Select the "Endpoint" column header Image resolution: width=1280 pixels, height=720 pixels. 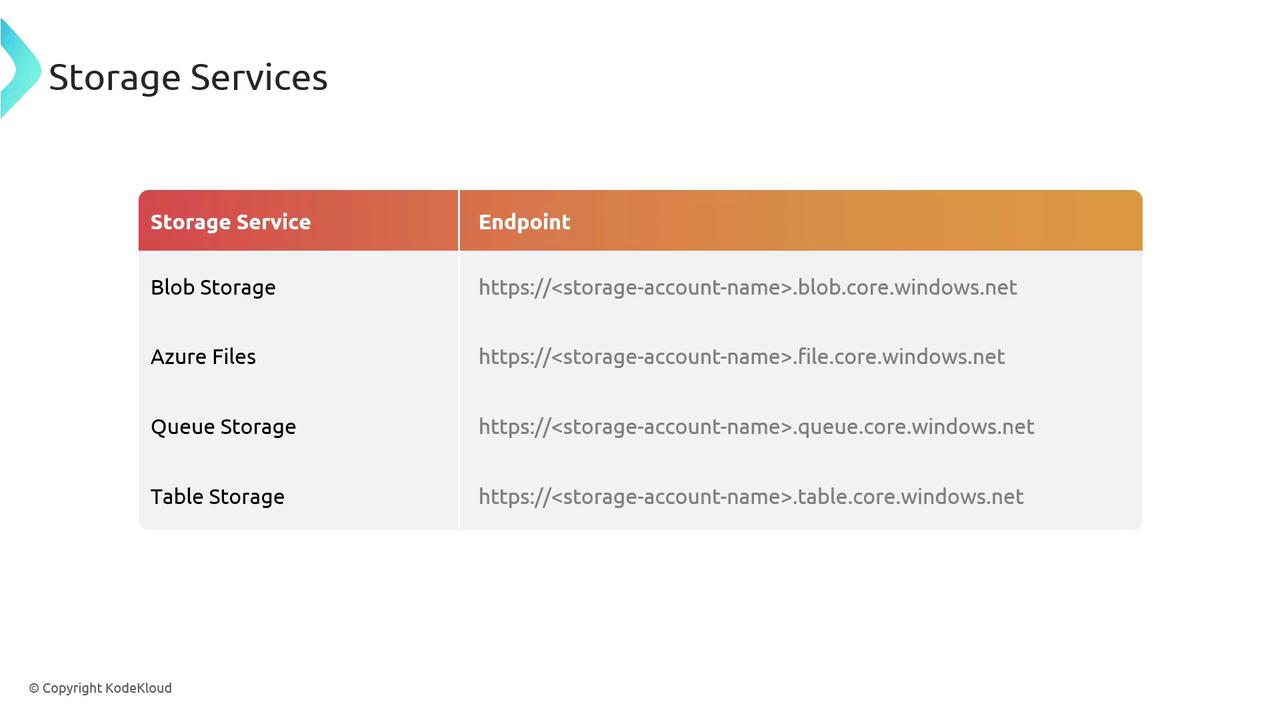[x=524, y=222]
